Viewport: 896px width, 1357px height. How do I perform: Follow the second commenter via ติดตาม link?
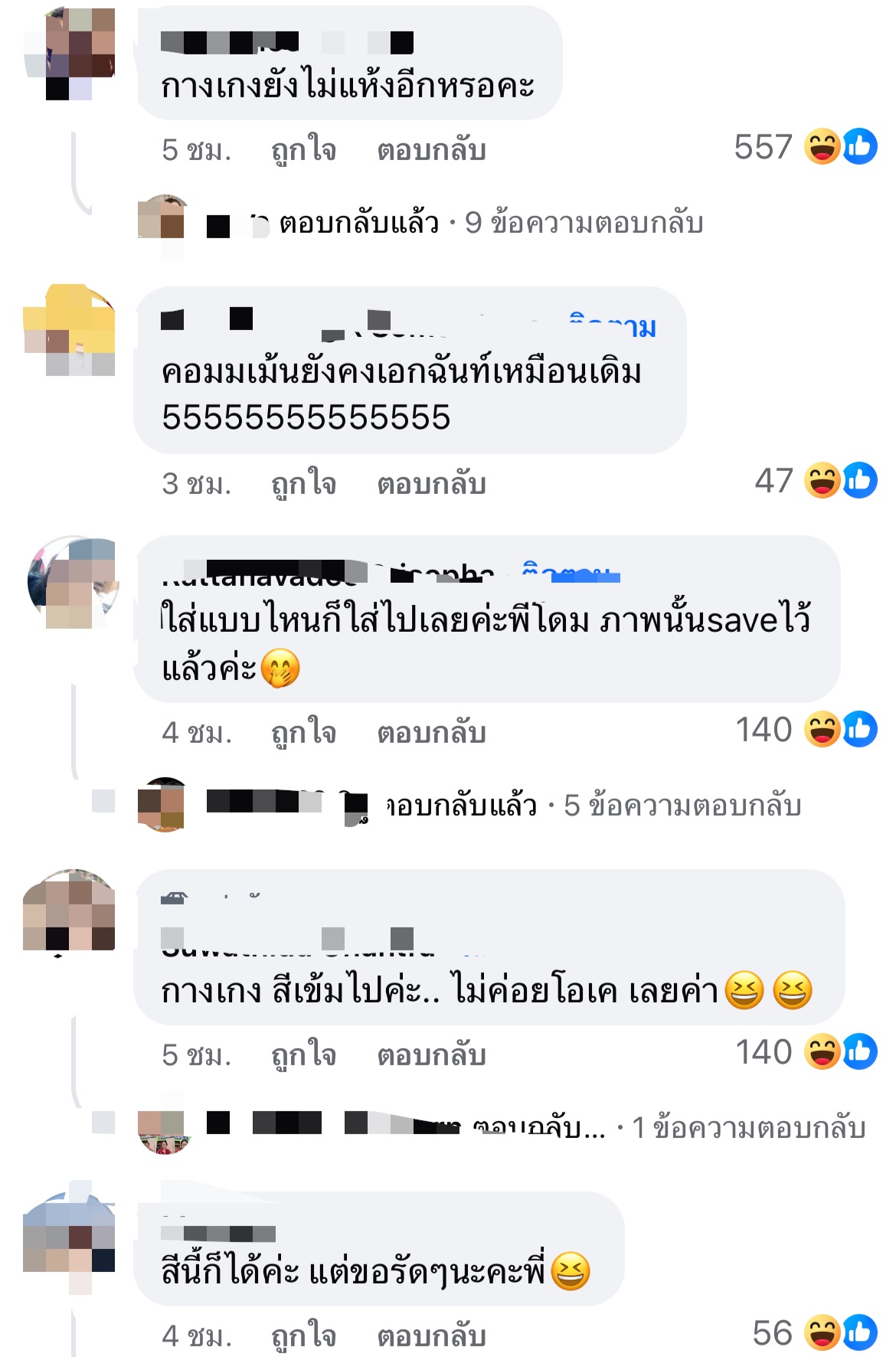613,326
